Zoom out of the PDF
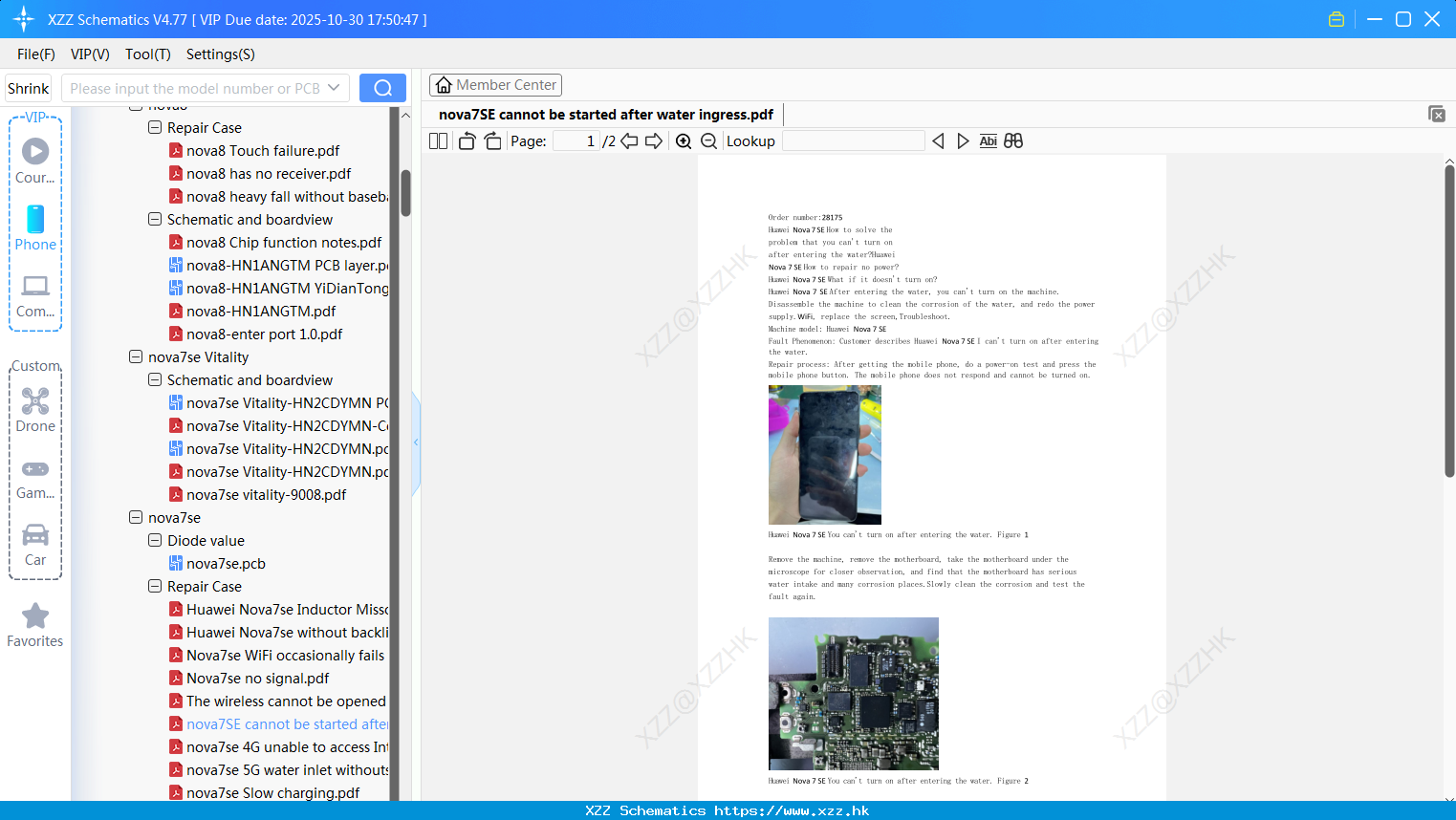This screenshot has height=820, width=1456. [x=708, y=141]
